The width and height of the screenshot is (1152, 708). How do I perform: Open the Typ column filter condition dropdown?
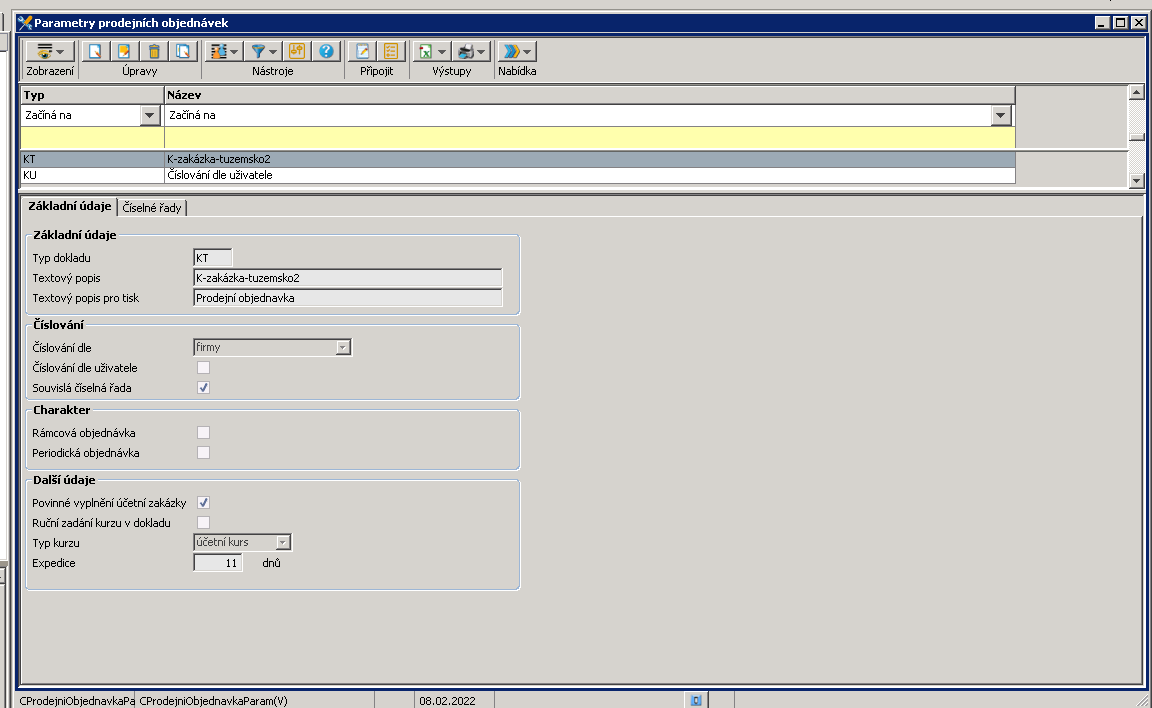[x=151, y=116]
